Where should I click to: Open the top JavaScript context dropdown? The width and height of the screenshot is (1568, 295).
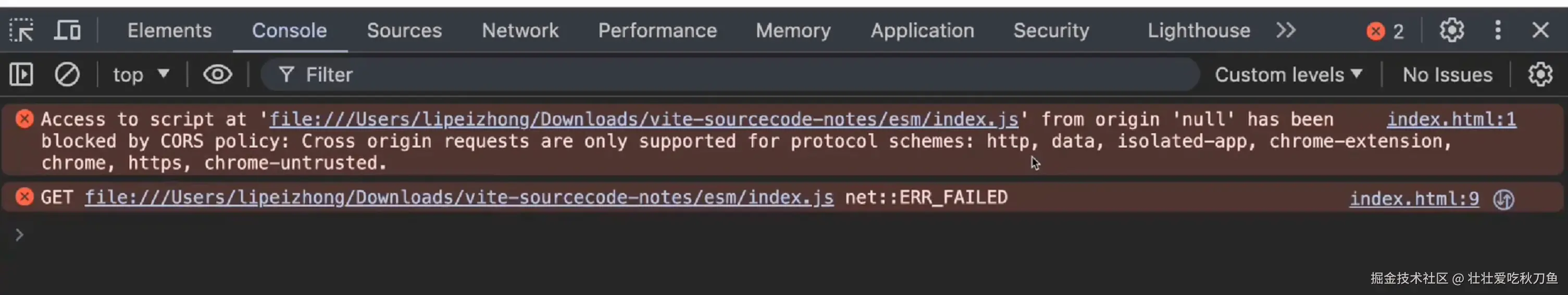[x=141, y=75]
